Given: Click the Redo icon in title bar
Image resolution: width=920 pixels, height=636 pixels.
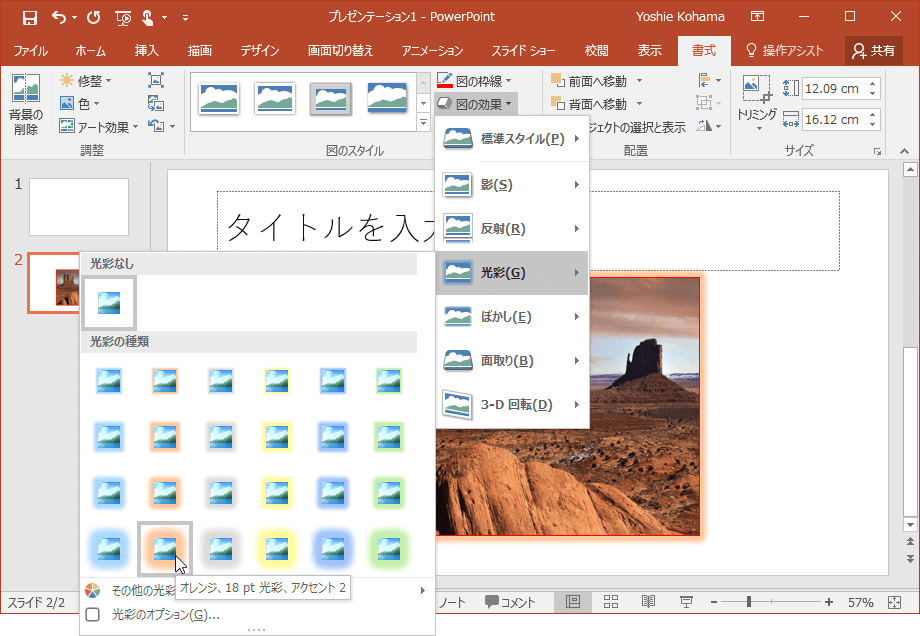Looking at the screenshot, I should (x=93, y=18).
